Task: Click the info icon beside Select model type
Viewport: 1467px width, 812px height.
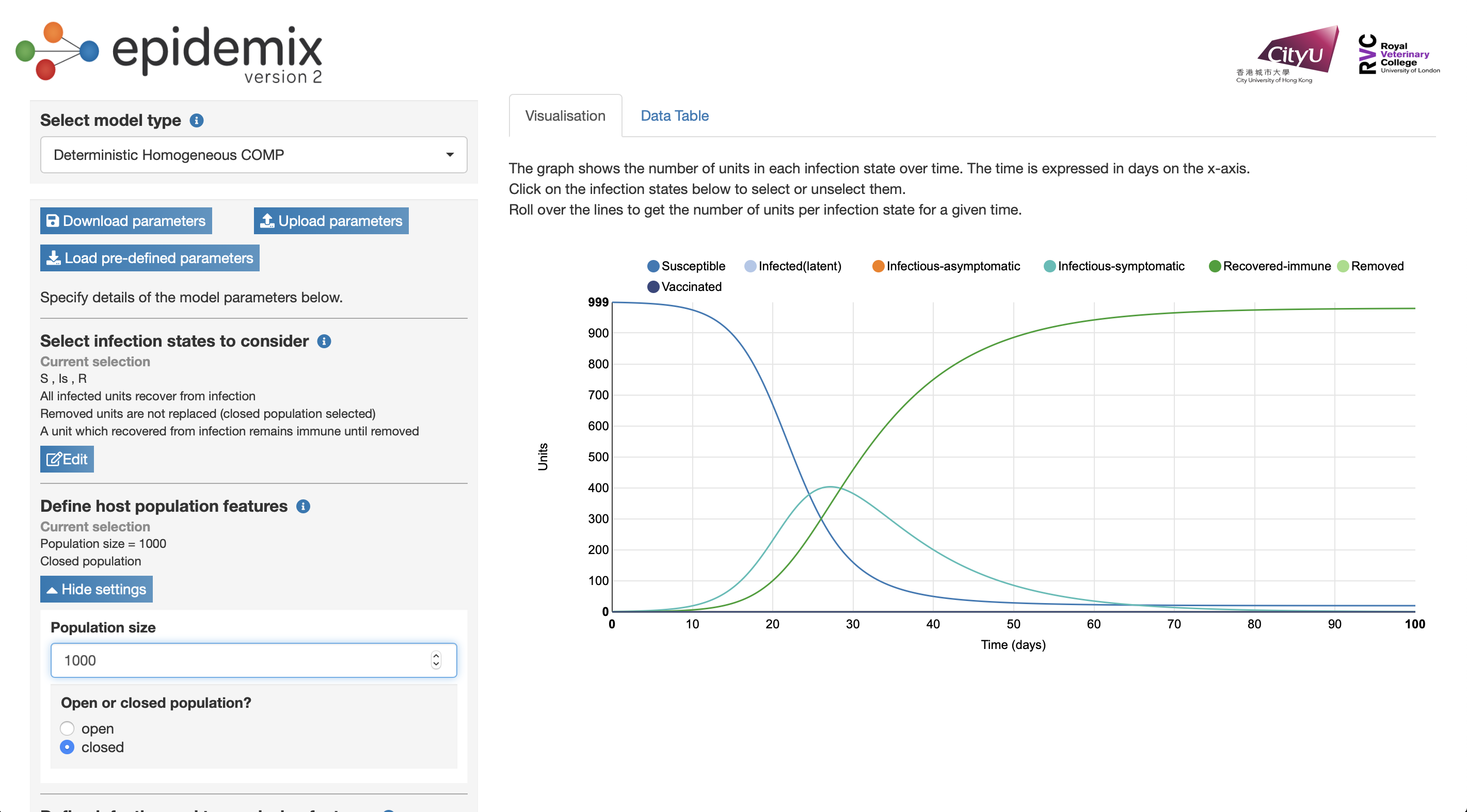Action: coord(197,121)
